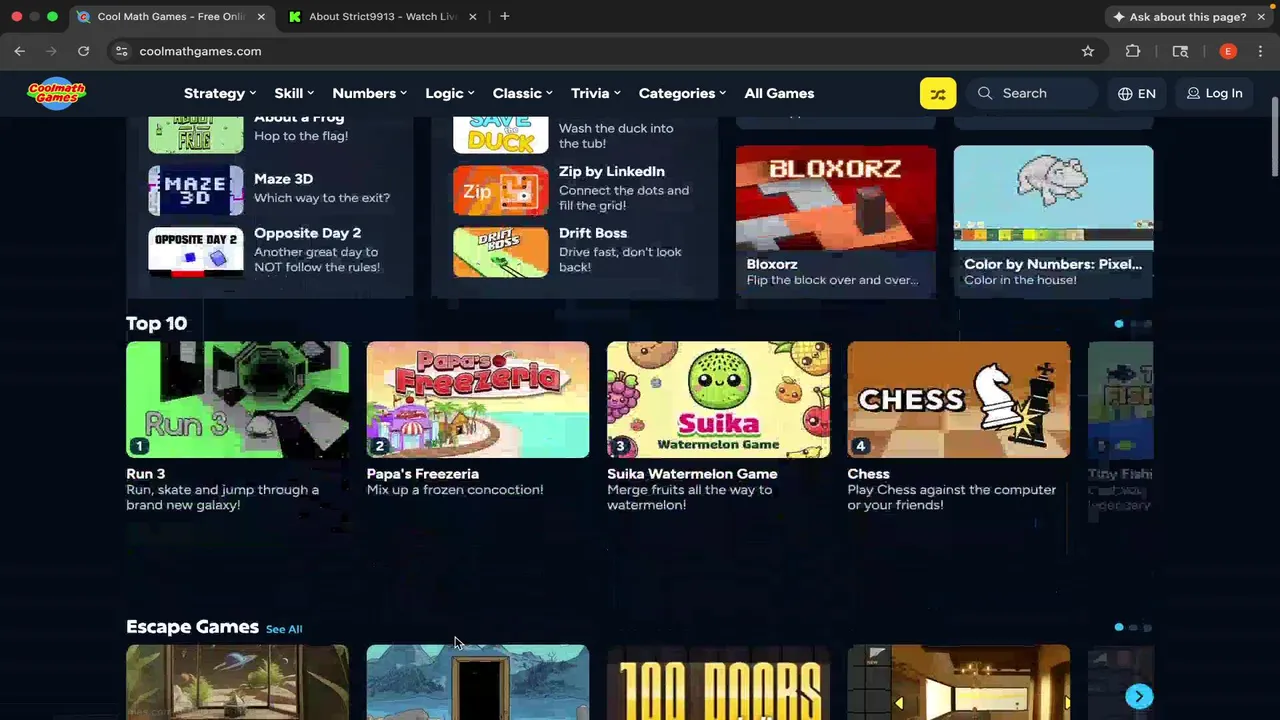Expand the Categories menu

pyautogui.click(x=683, y=93)
